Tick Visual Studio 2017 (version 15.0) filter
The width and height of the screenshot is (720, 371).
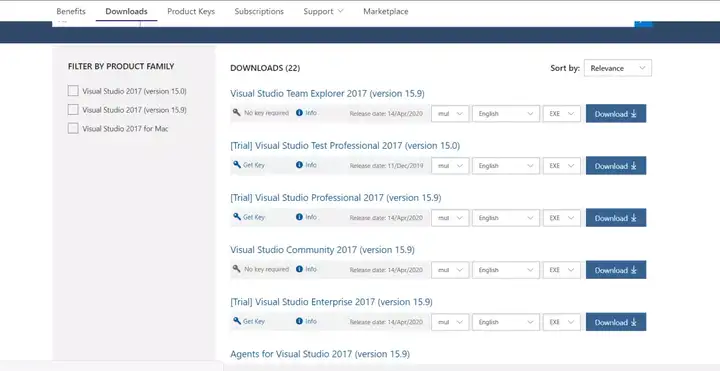pyautogui.click(x=73, y=91)
